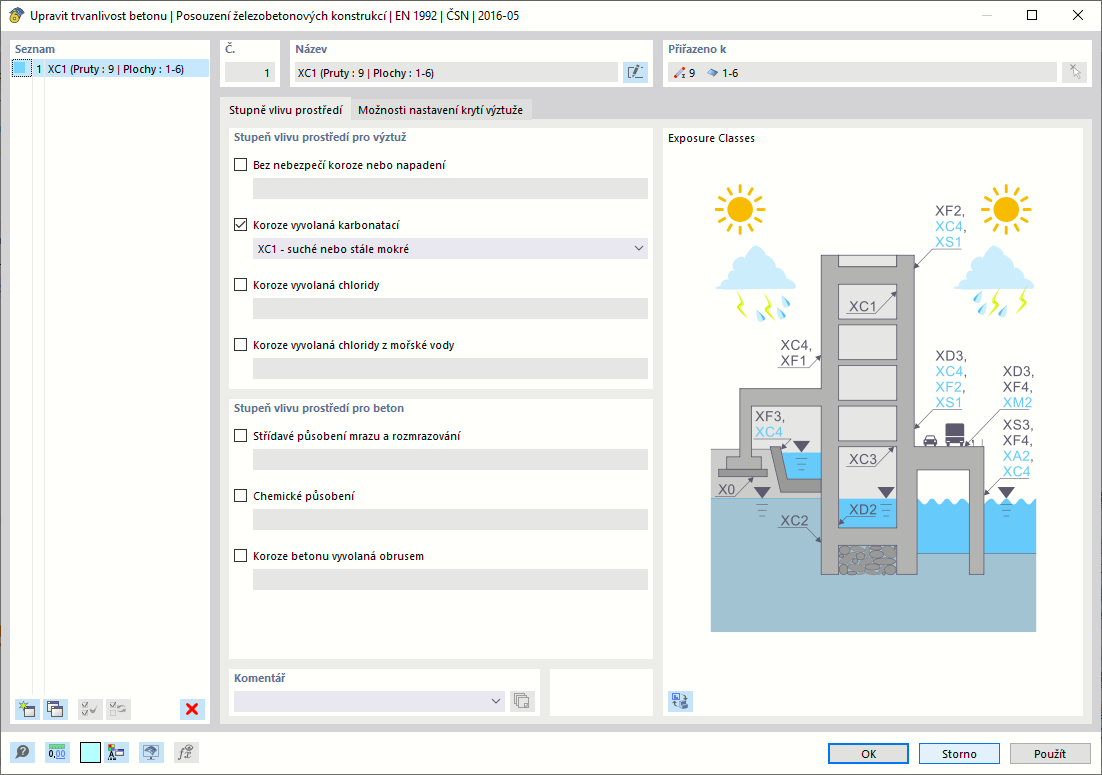Click the Název text field
Image resolution: width=1102 pixels, height=775 pixels.
coord(455,72)
